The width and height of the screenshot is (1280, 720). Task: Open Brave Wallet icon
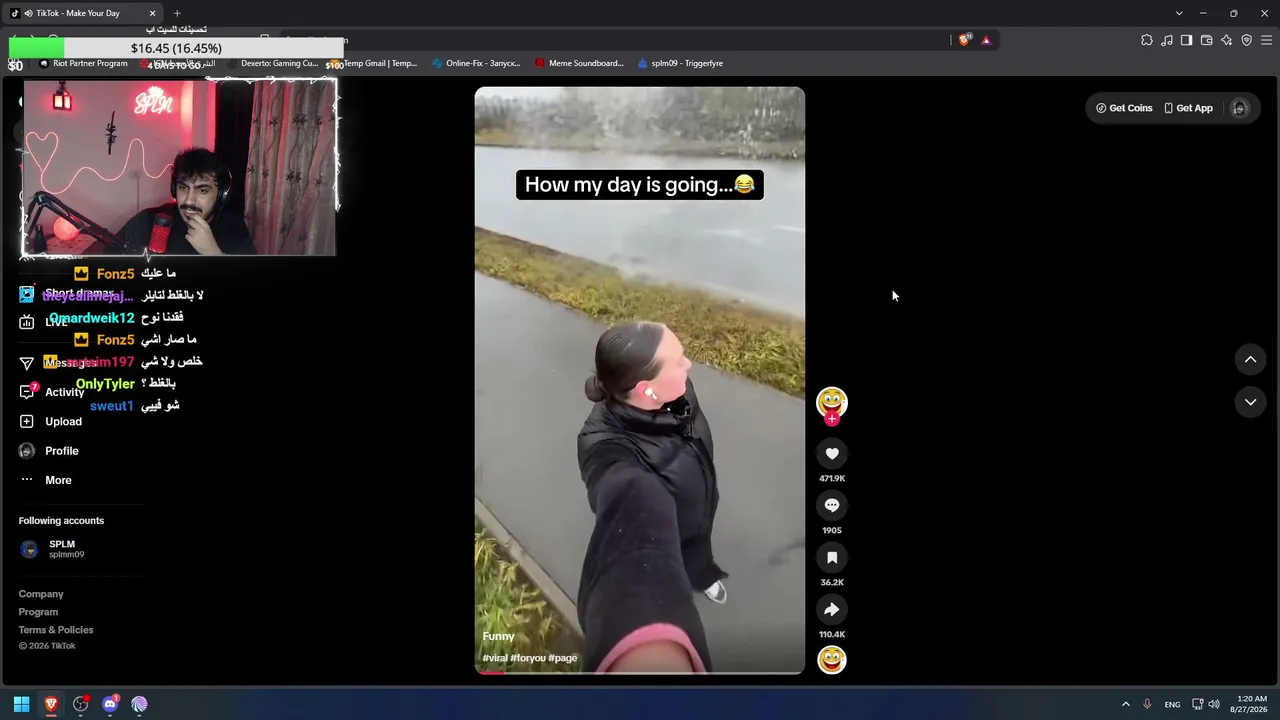coord(1206,40)
